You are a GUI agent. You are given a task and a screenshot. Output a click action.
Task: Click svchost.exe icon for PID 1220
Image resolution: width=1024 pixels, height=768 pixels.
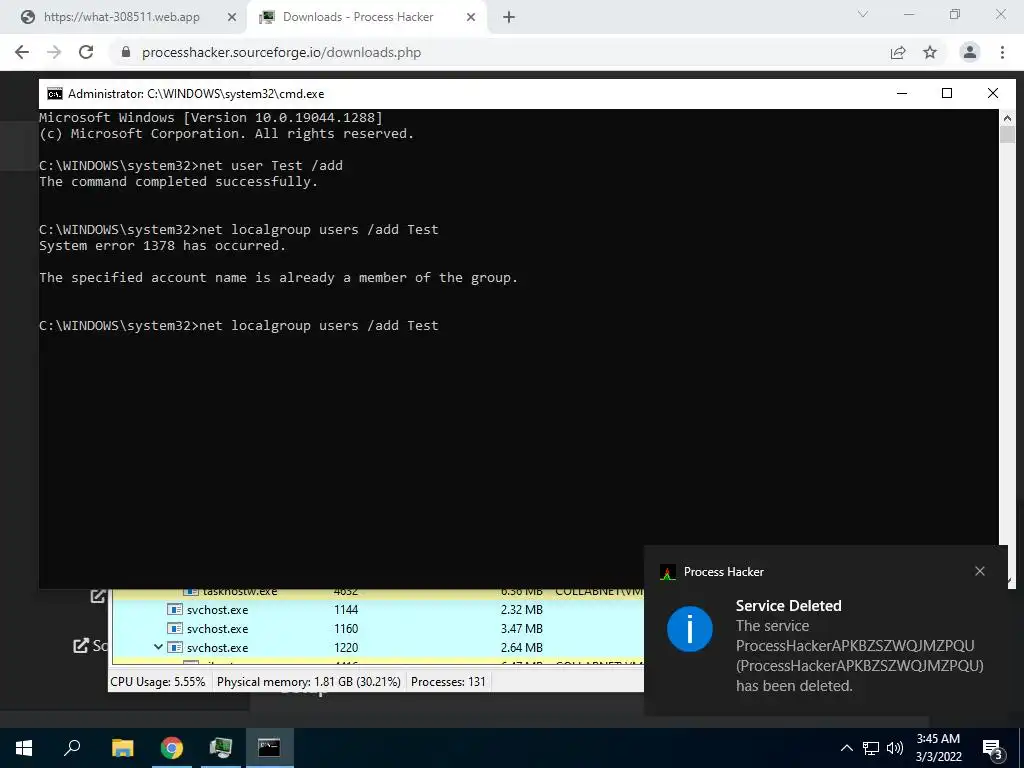pyautogui.click(x=174, y=648)
